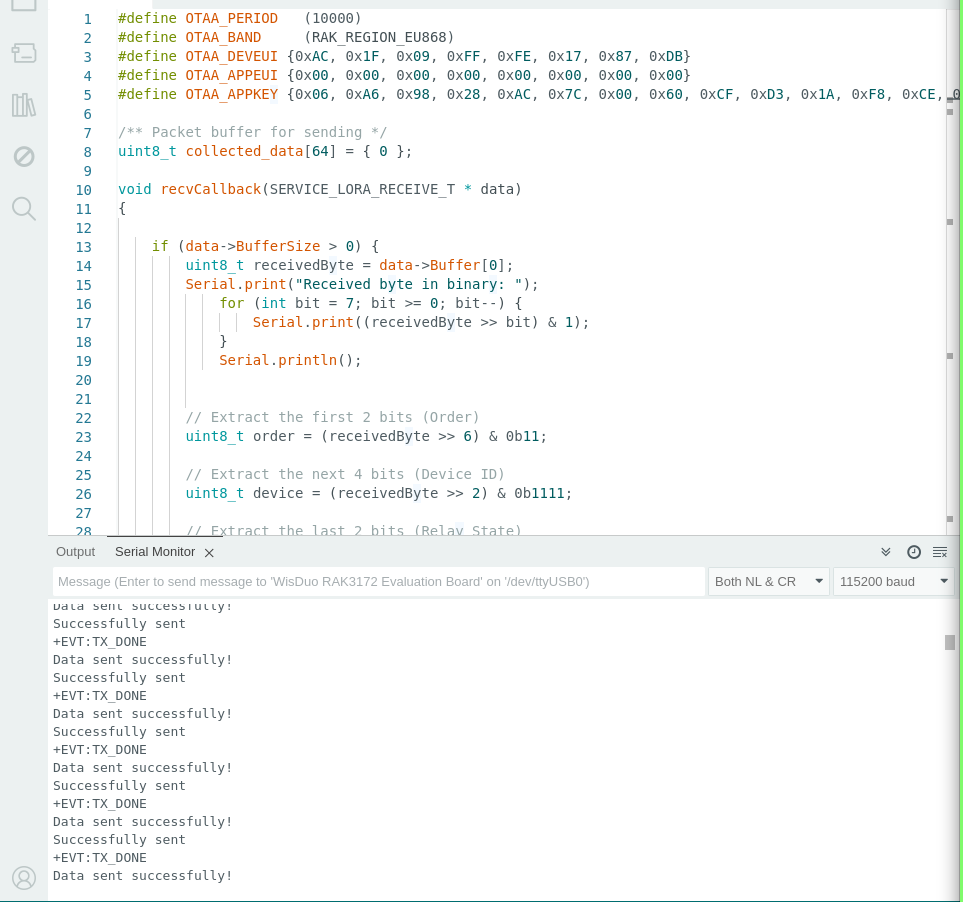Toggle autoscroll in Serial Monitor

click(885, 552)
